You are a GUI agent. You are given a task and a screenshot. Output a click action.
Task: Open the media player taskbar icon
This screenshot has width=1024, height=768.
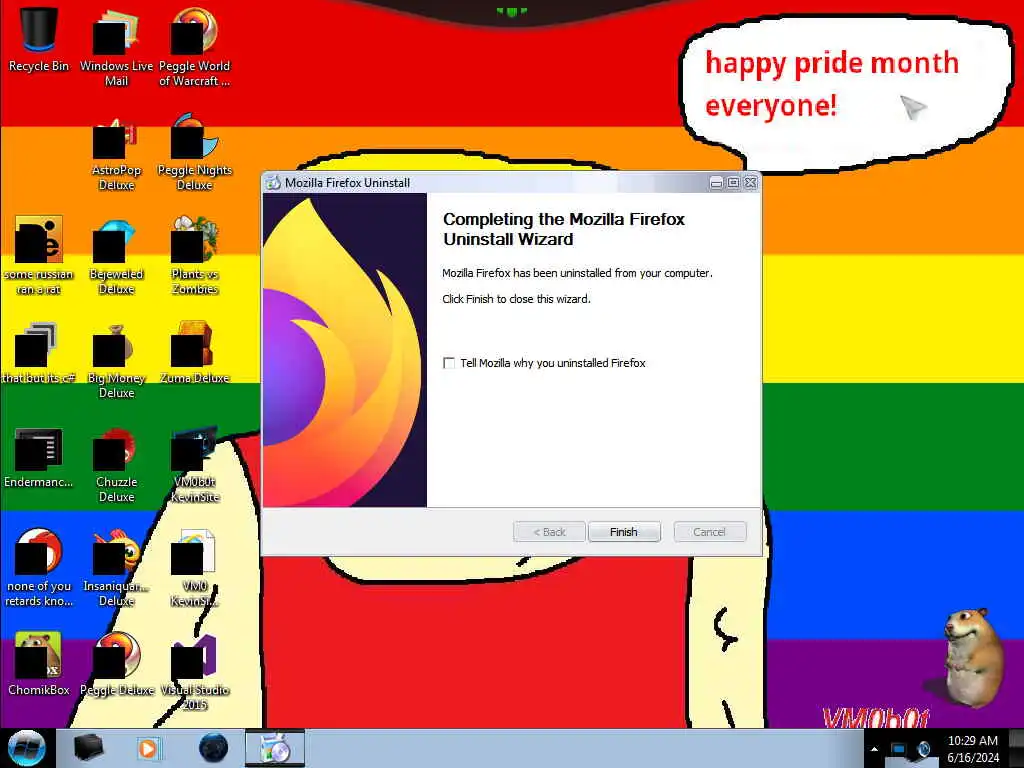(149, 748)
